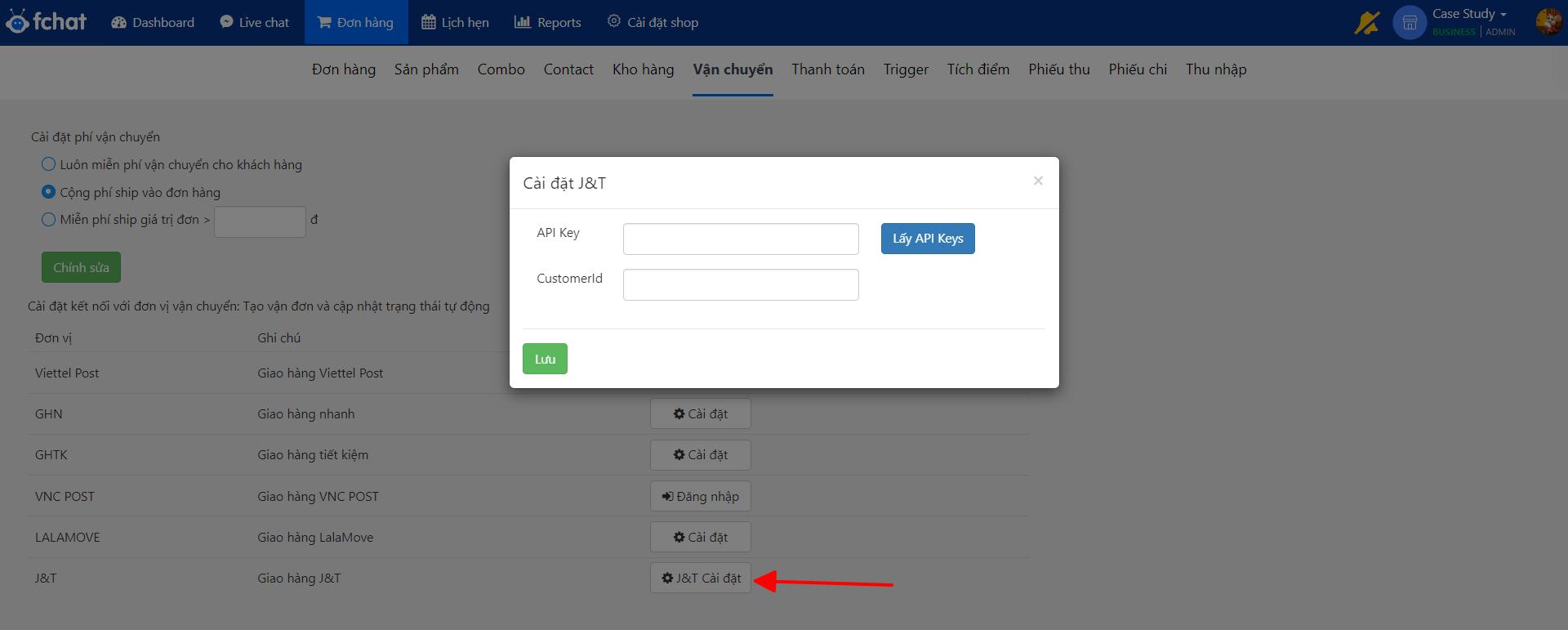Switch to the Đơn hàng sub-tab
Viewport: 1568px width, 630px height.
344,69
